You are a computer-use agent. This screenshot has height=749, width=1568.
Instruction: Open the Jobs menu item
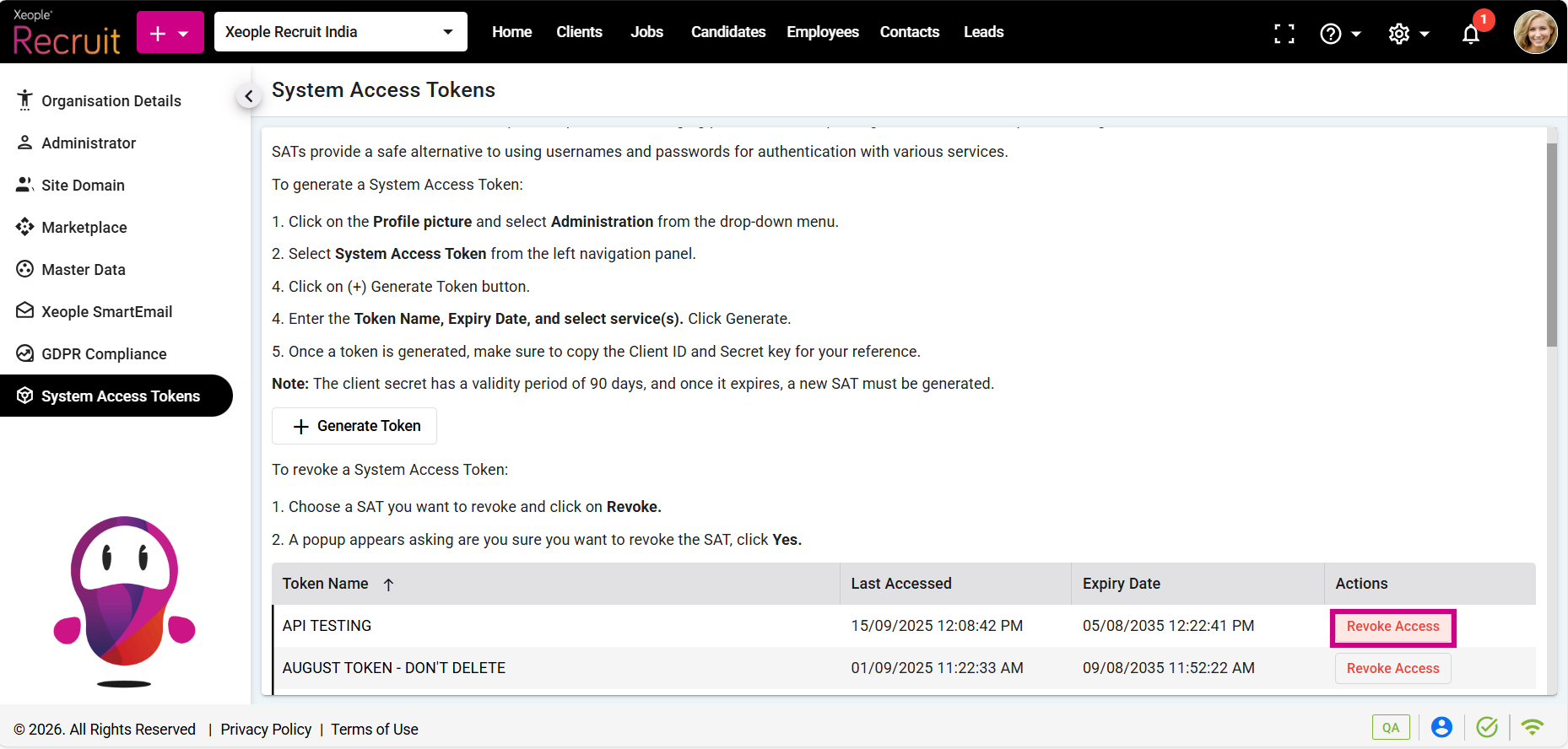coord(646,32)
